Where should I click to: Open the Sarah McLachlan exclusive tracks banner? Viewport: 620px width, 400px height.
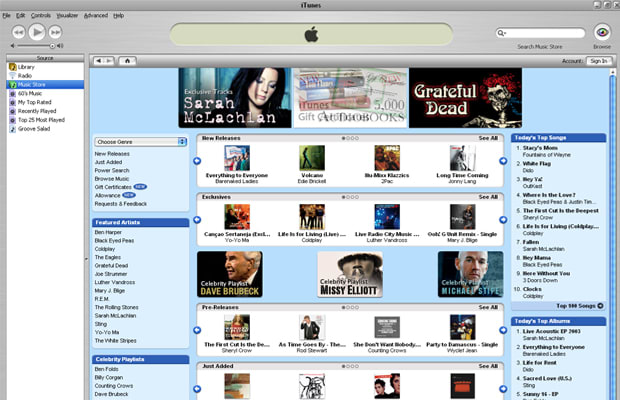[x=235, y=98]
